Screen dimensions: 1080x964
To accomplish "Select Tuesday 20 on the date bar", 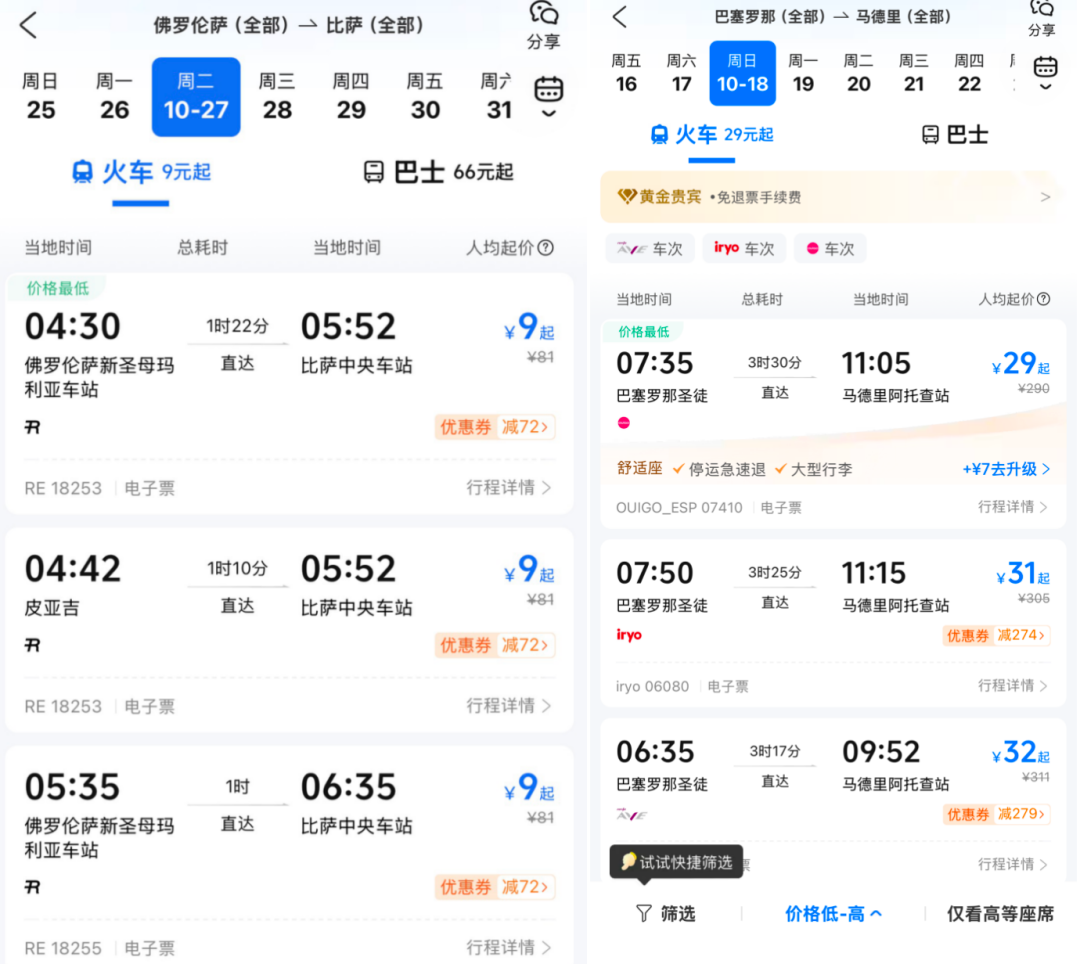I will tap(858, 73).
